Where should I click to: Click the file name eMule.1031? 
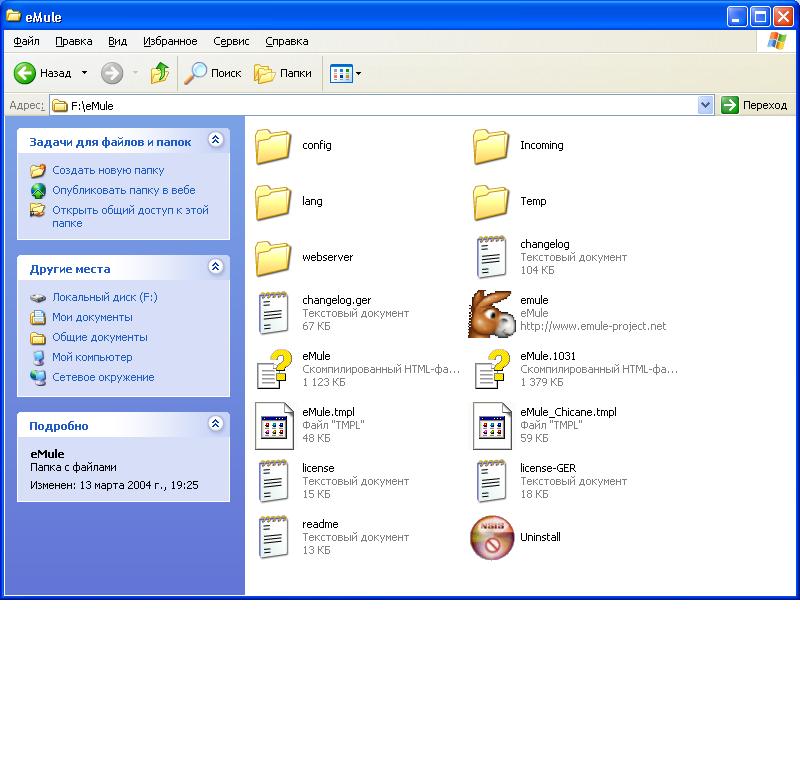point(548,356)
